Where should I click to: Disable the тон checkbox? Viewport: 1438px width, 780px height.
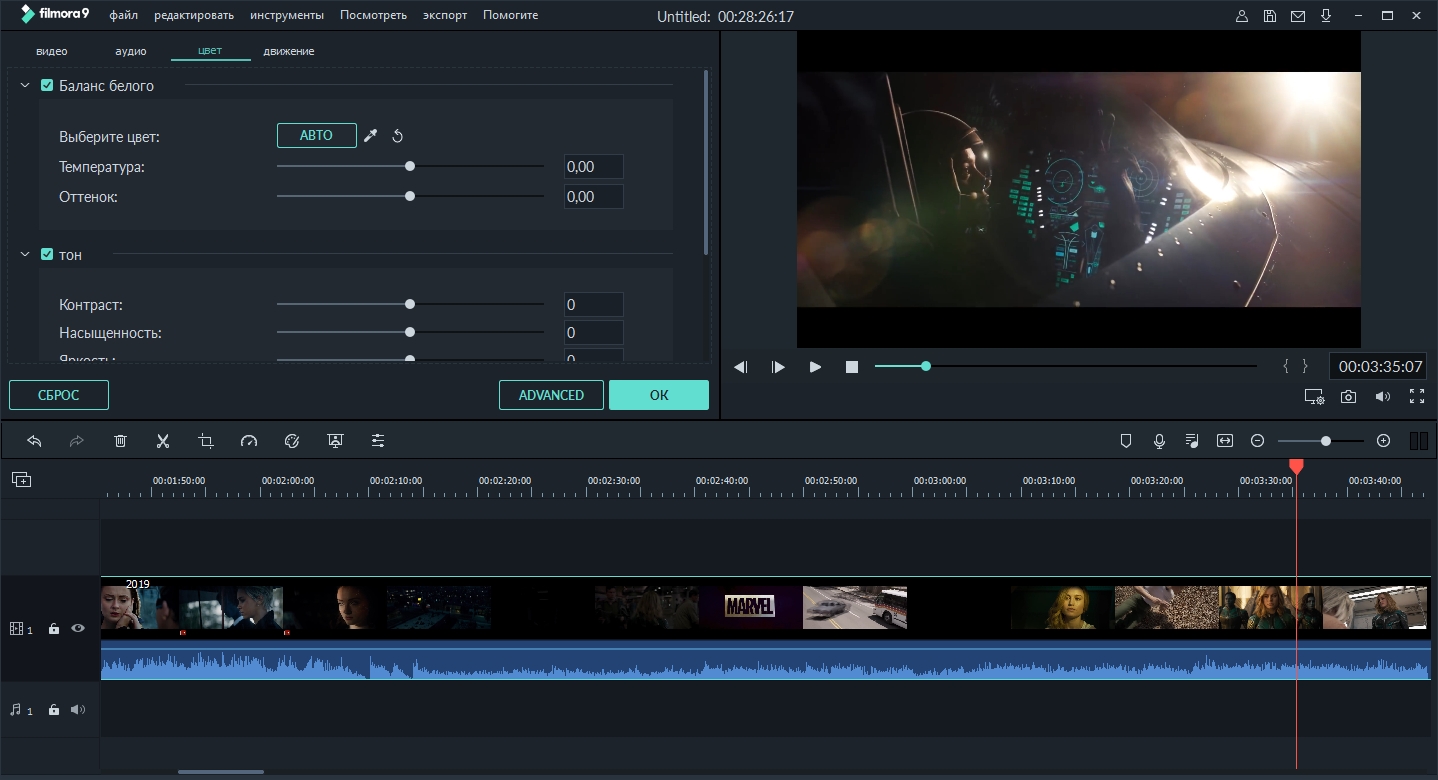[x=47, y=255]
